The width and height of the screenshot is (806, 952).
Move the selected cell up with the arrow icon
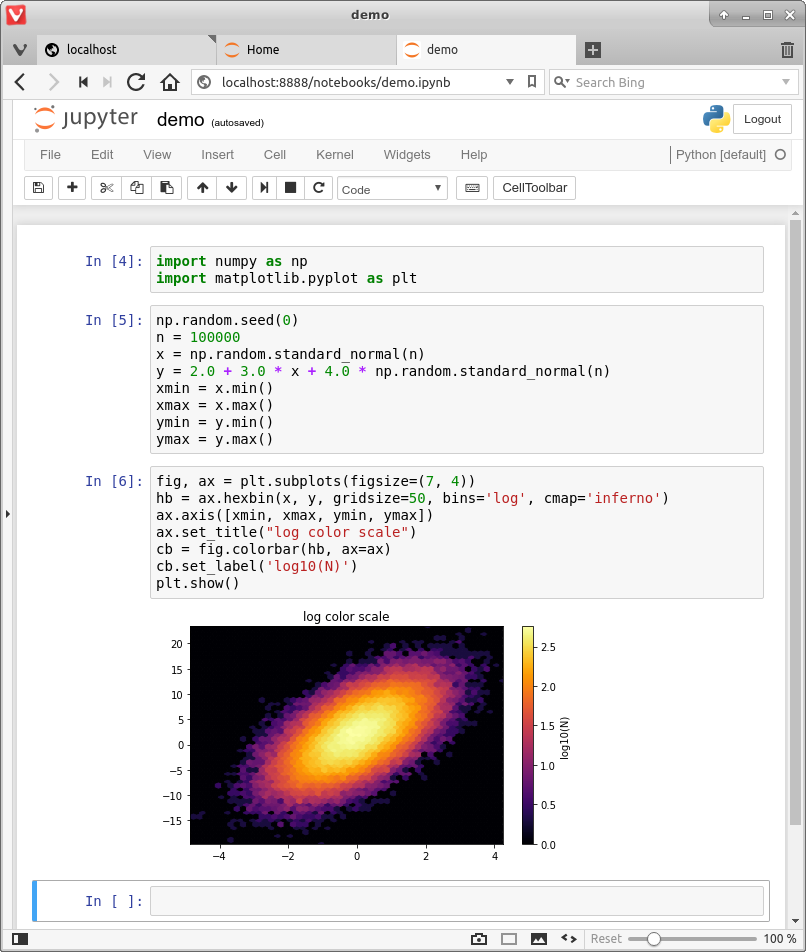click(202, 188)
